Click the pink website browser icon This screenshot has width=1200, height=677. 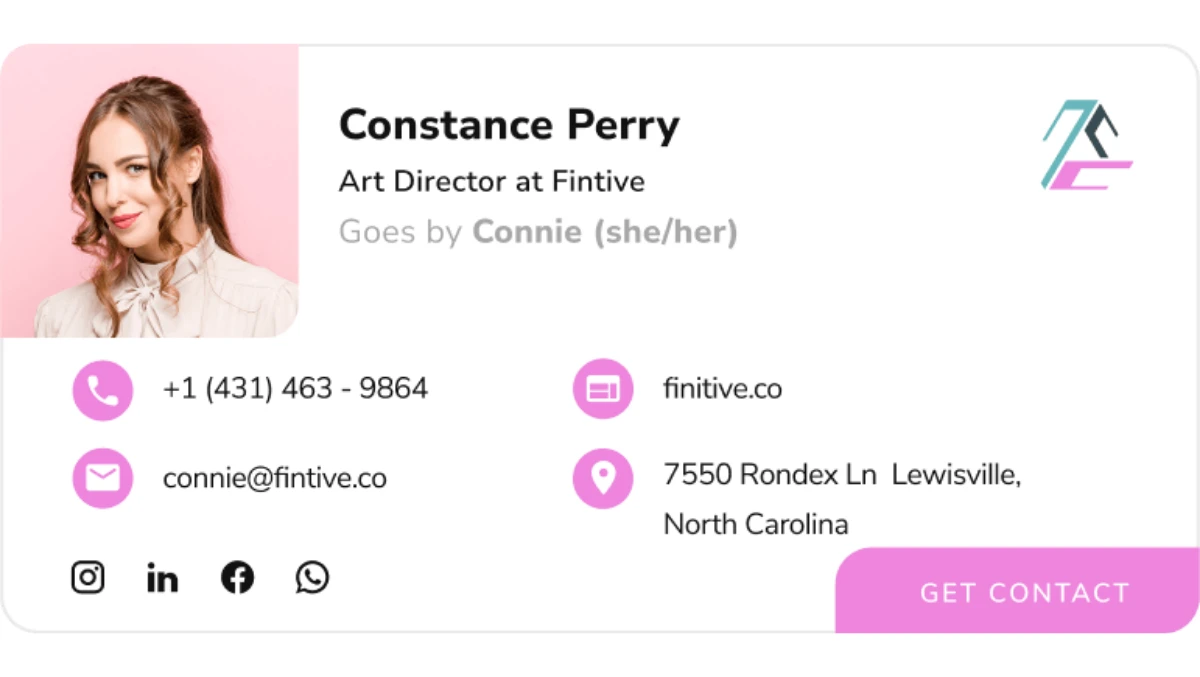[x=602, y=389]
